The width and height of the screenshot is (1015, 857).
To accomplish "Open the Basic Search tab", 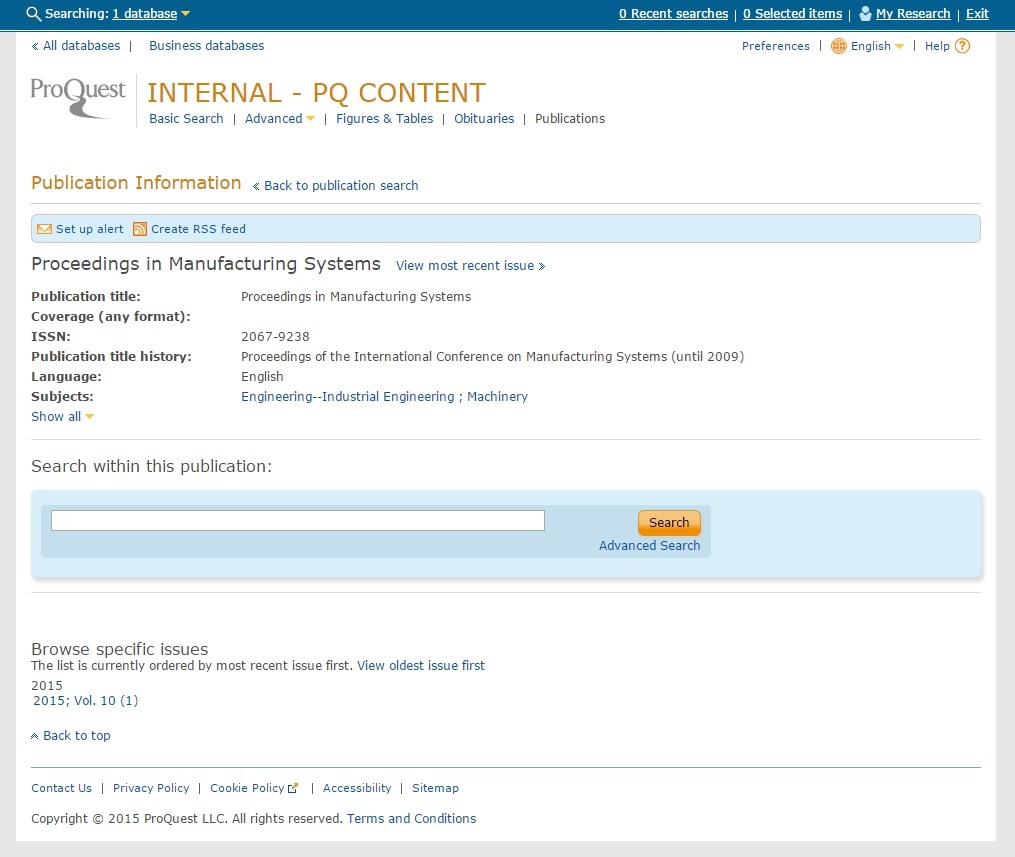I will point(186,118).
